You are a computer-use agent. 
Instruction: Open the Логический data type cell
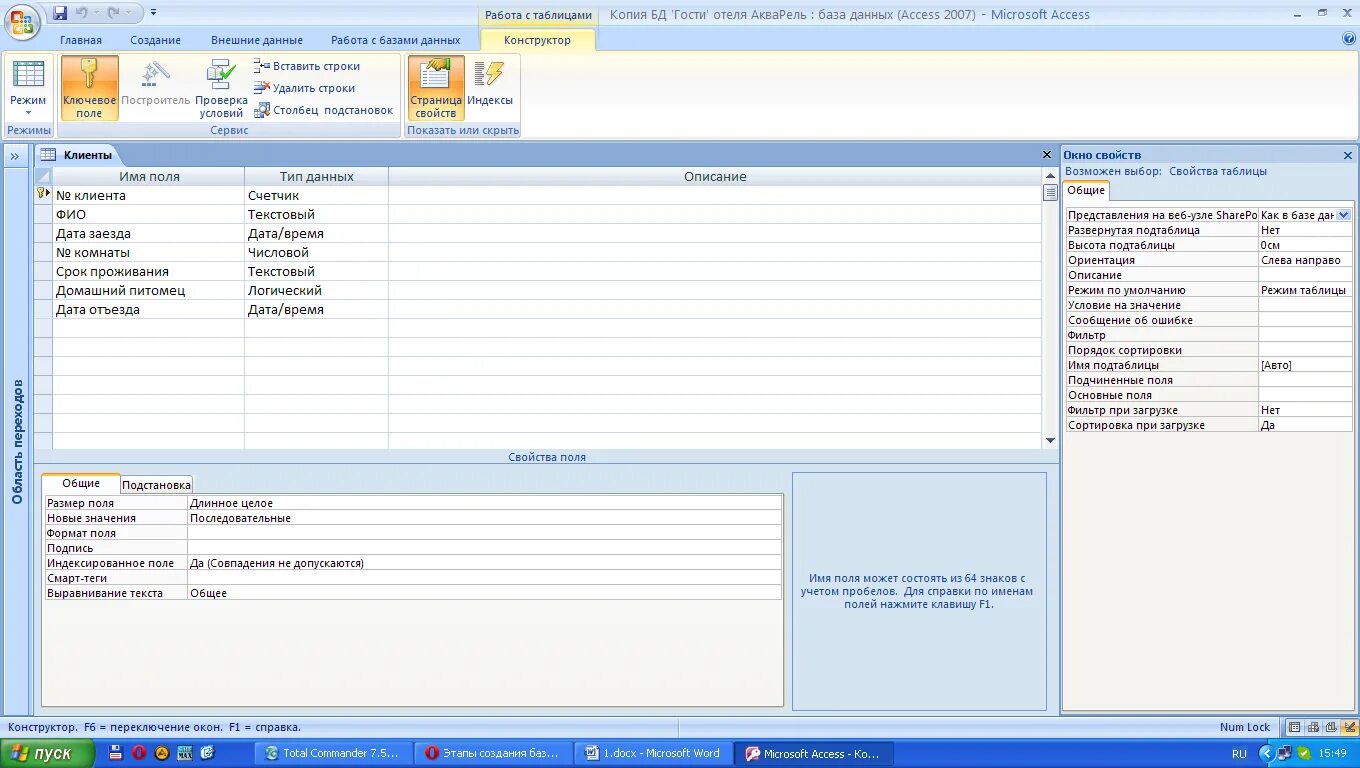point(316,290)
